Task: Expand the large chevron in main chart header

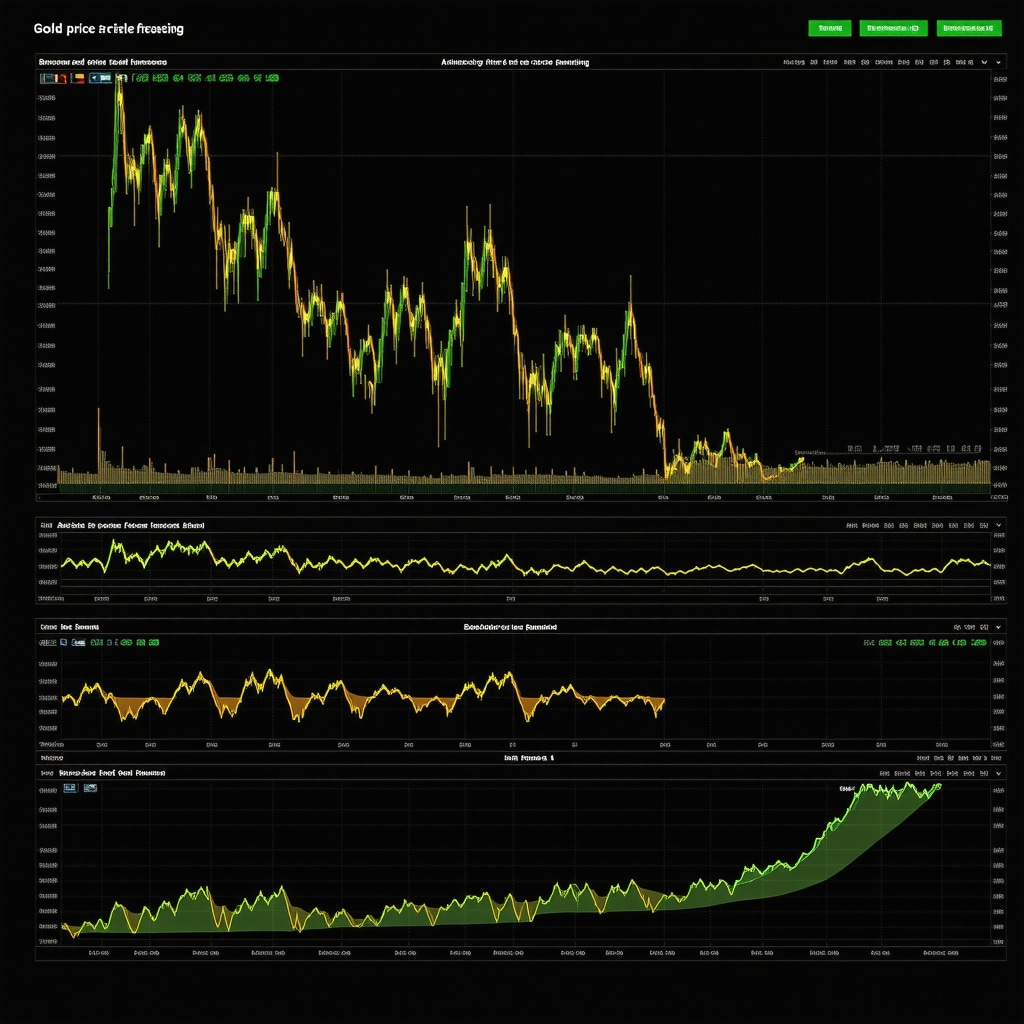Action: click(984, 63)
